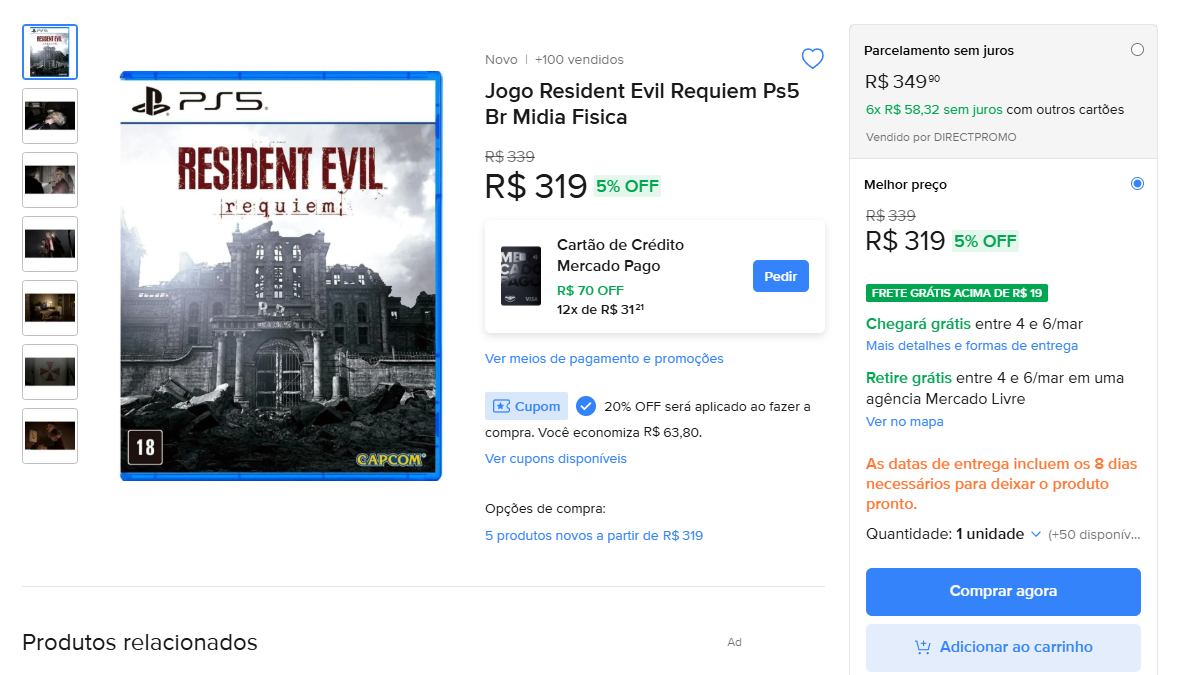Select the last screenshot thumbnail
This screenshot has width=1178, height=675.
pyautogui.click(x=50, y=436)
